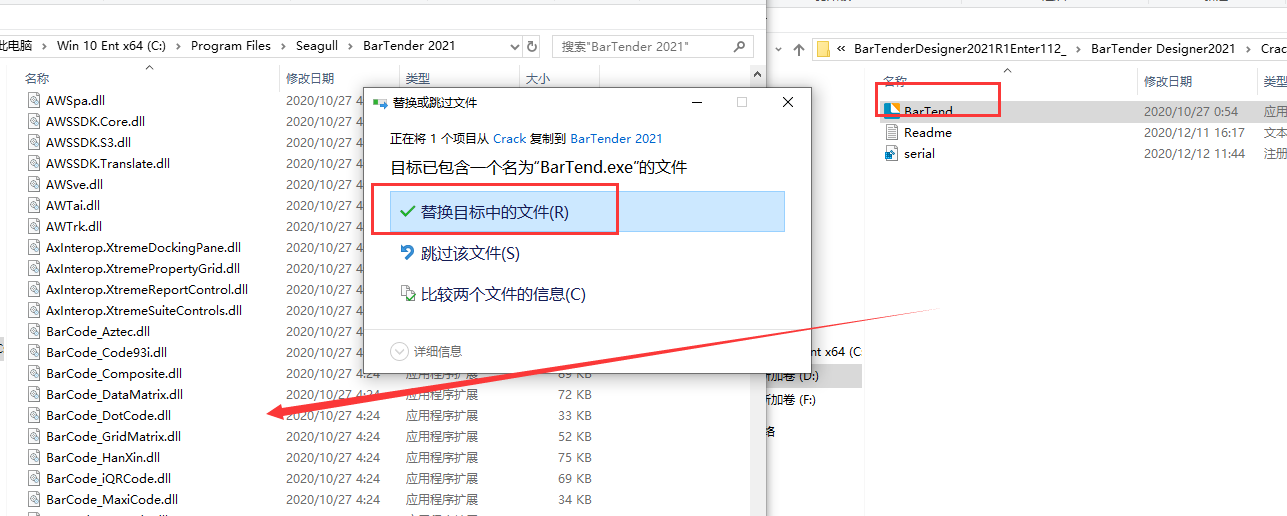The height and width of the screenshot is (516, 1287).
Task: Select Readme text file icon in right window
Action: click(893, 132)
